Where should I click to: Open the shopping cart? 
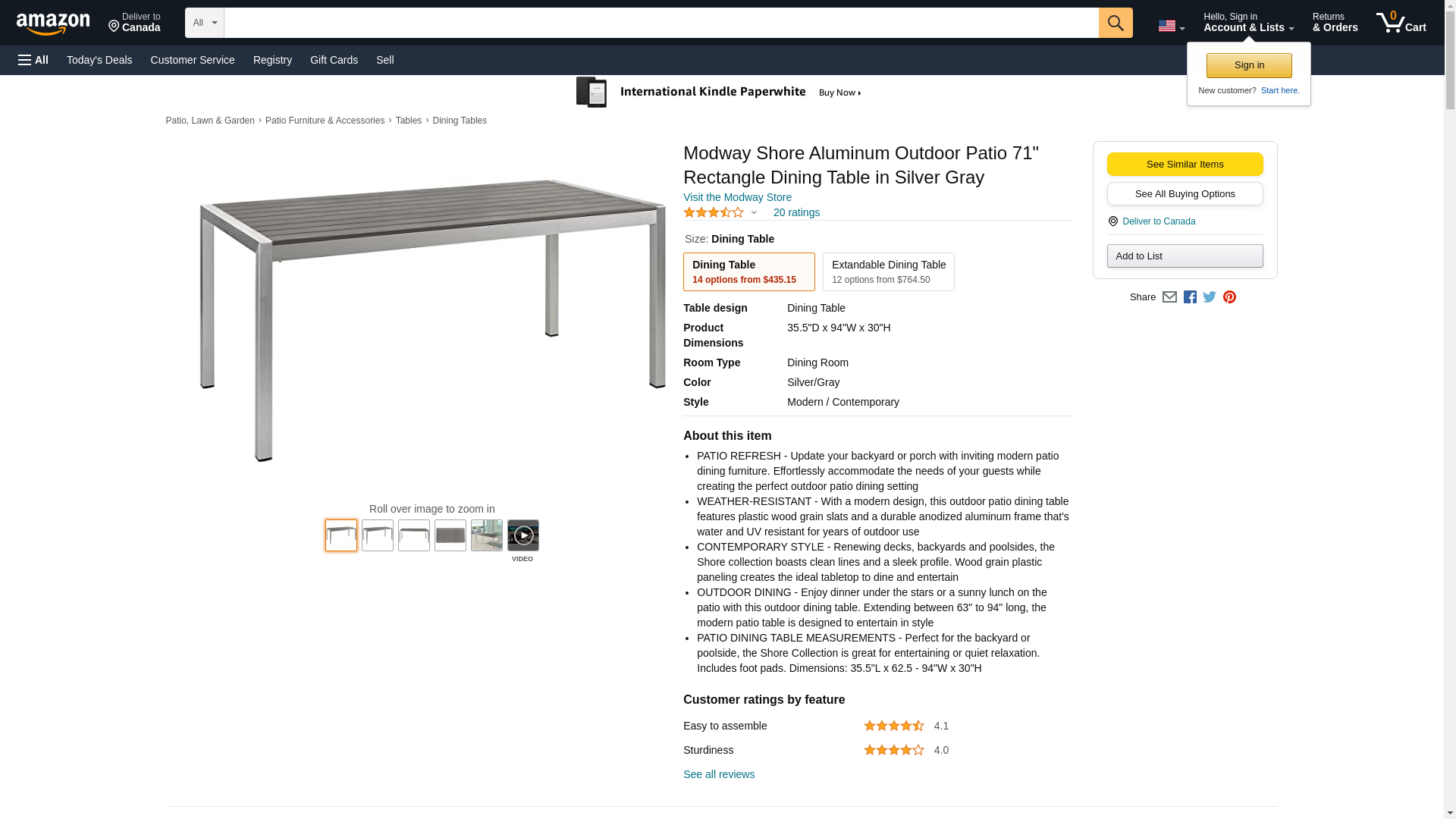(x=1401, y=23)
